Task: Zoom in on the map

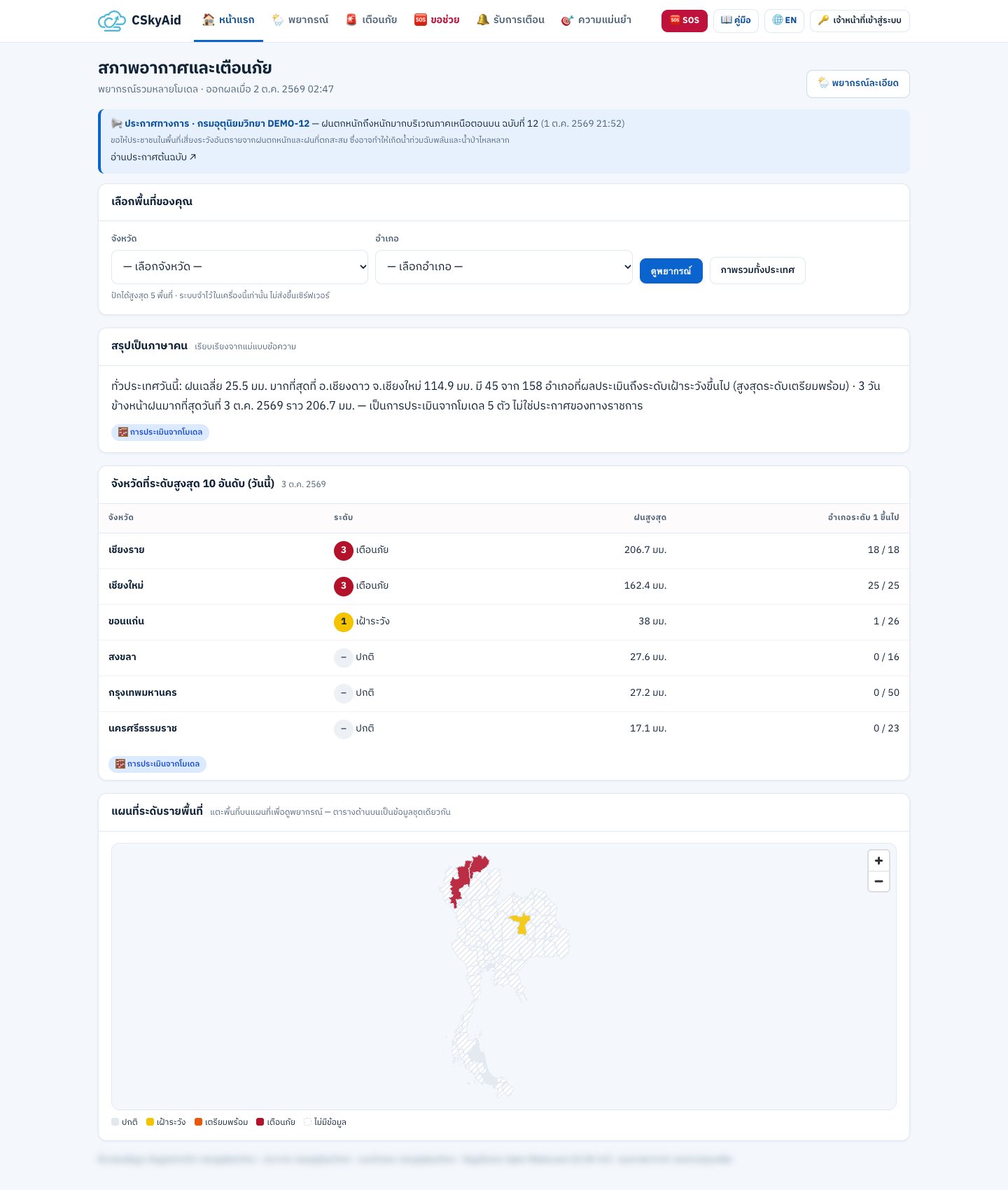Action: click(878, 861)
